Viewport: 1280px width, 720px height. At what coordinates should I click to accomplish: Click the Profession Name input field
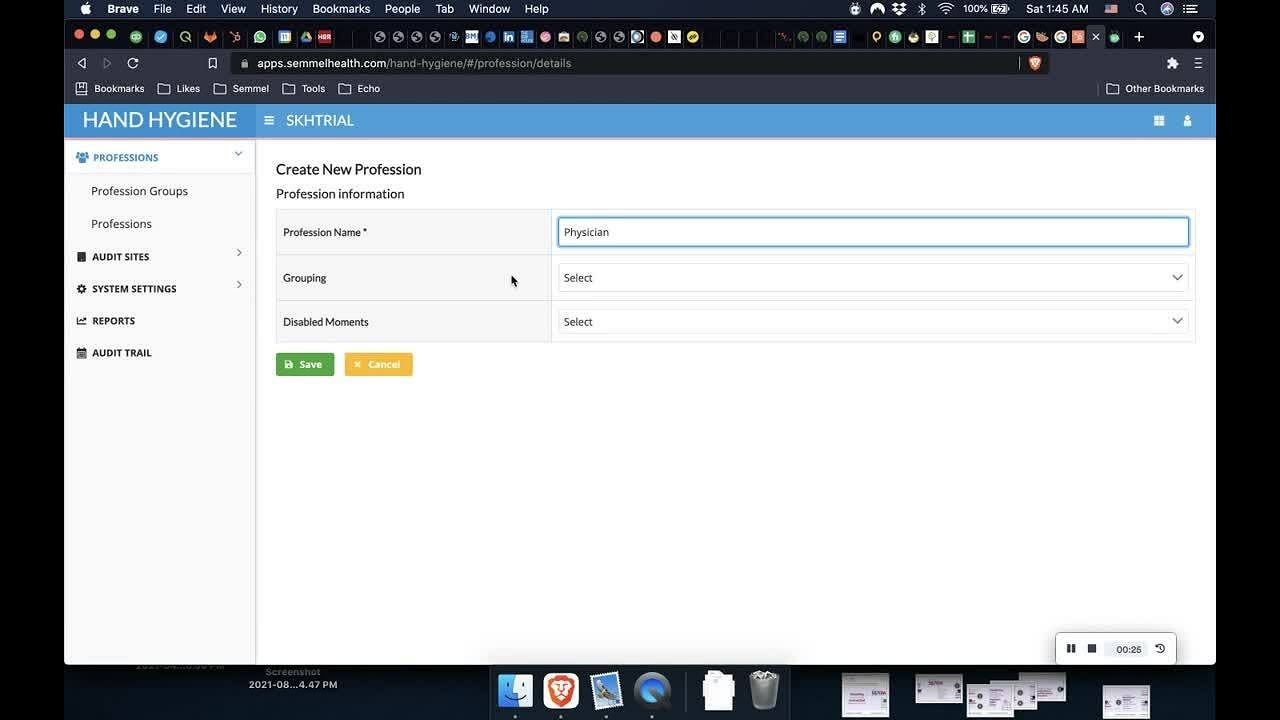tap(873, 232)
